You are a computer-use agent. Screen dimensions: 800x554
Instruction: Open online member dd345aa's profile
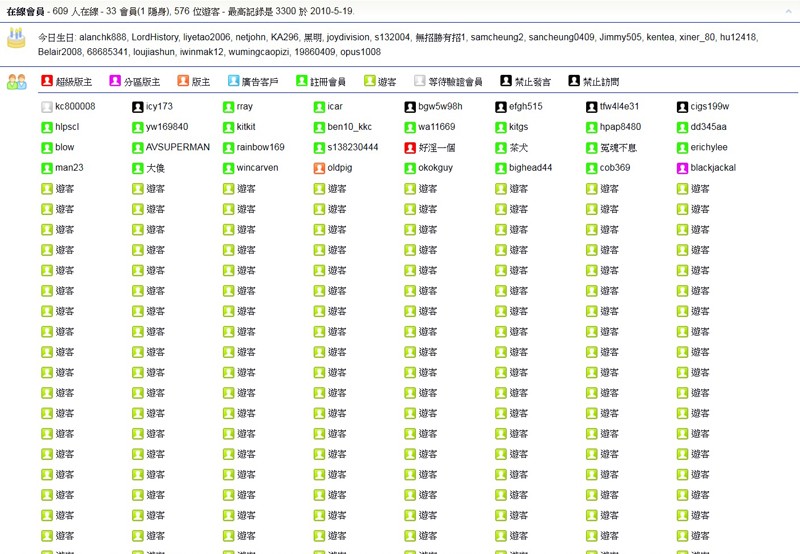(709, 127)
